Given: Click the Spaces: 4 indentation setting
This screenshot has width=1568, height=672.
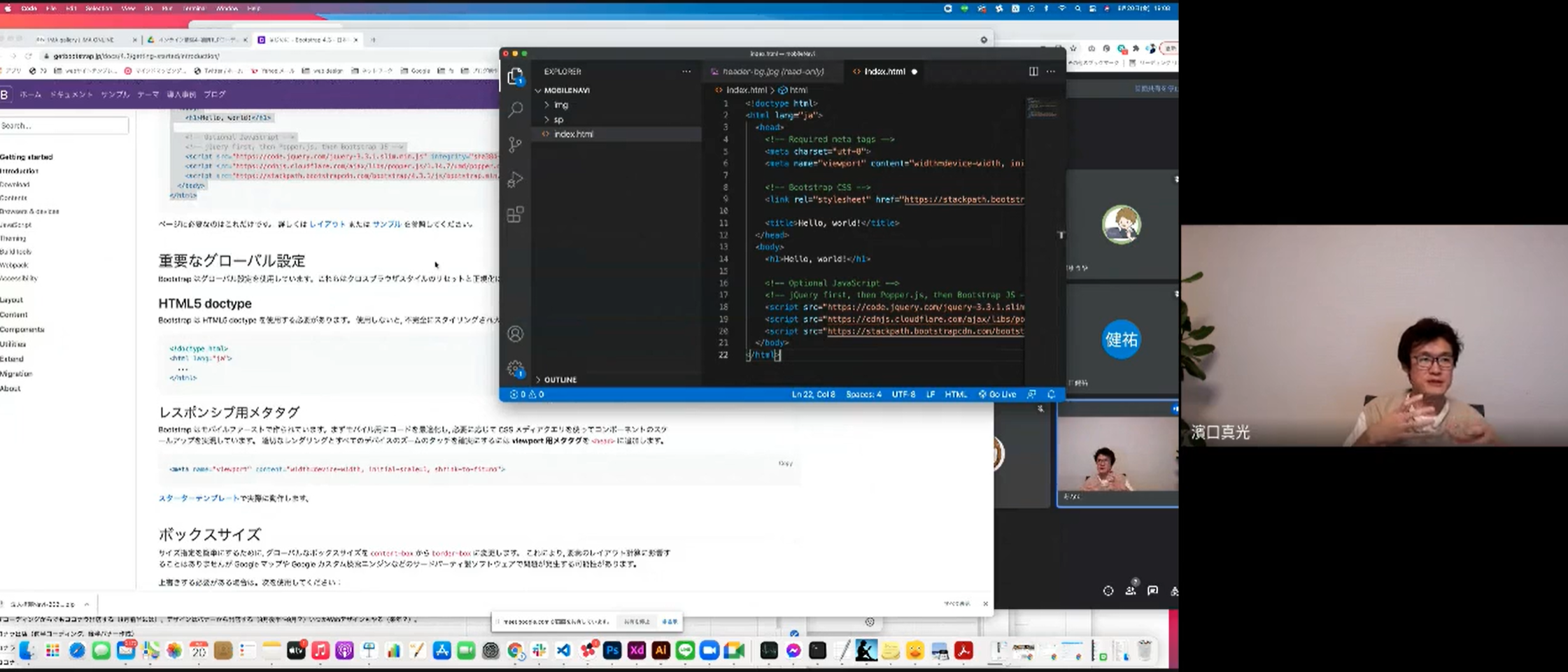Looking at the screenshot, I should (x=863, y=394).
